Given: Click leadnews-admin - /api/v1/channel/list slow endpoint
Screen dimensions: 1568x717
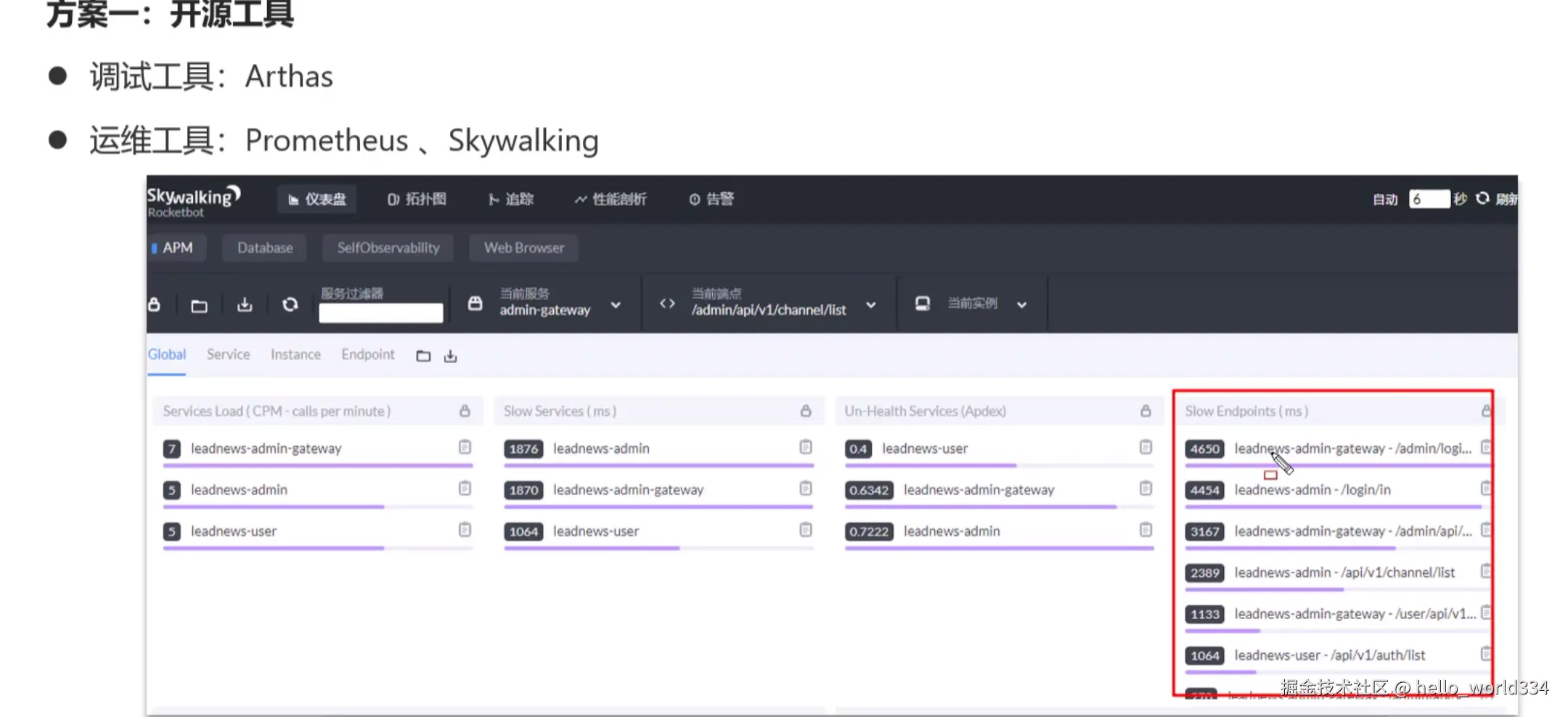Looking at the screenshot, I should pyautogui.click(x=1344, y=573).
